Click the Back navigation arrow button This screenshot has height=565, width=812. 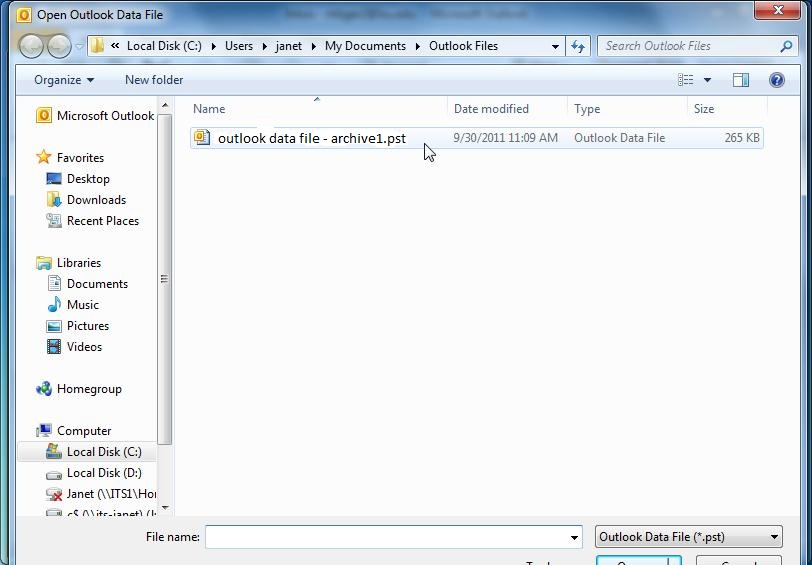point(31,46)
